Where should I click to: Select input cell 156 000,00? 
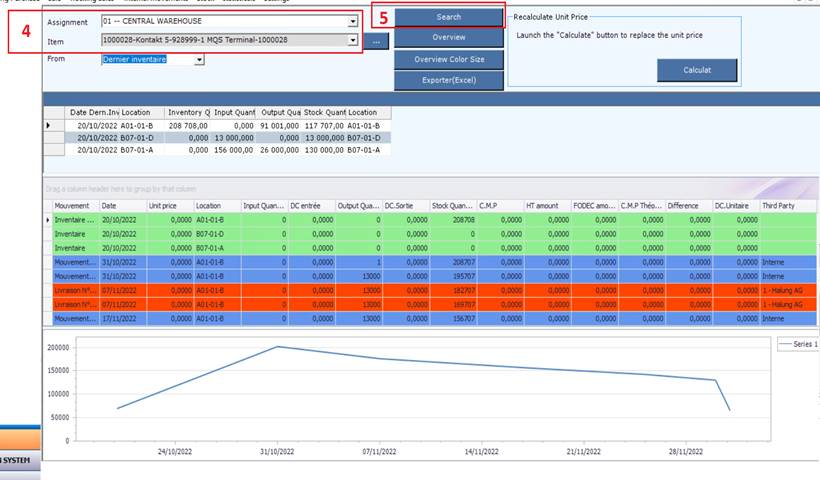pyautogui.click(x=233, y=150)
